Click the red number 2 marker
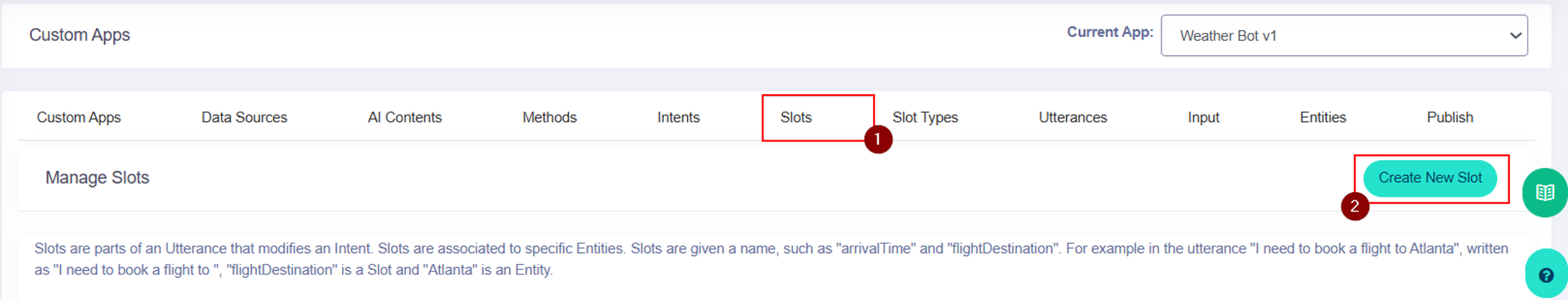The width and height of the screenshot is (1568, 300). (x=1355, y=206)
